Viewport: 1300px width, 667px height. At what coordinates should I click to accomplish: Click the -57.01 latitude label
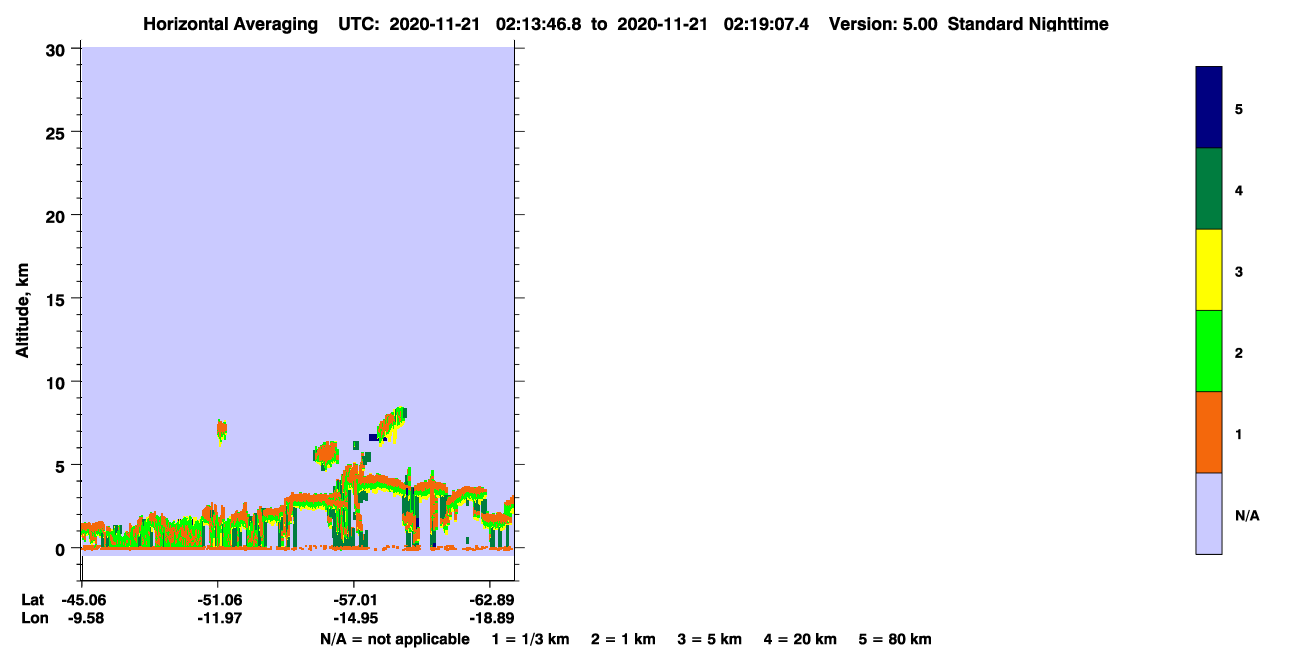pyautogui.click(x=354, y=600)
